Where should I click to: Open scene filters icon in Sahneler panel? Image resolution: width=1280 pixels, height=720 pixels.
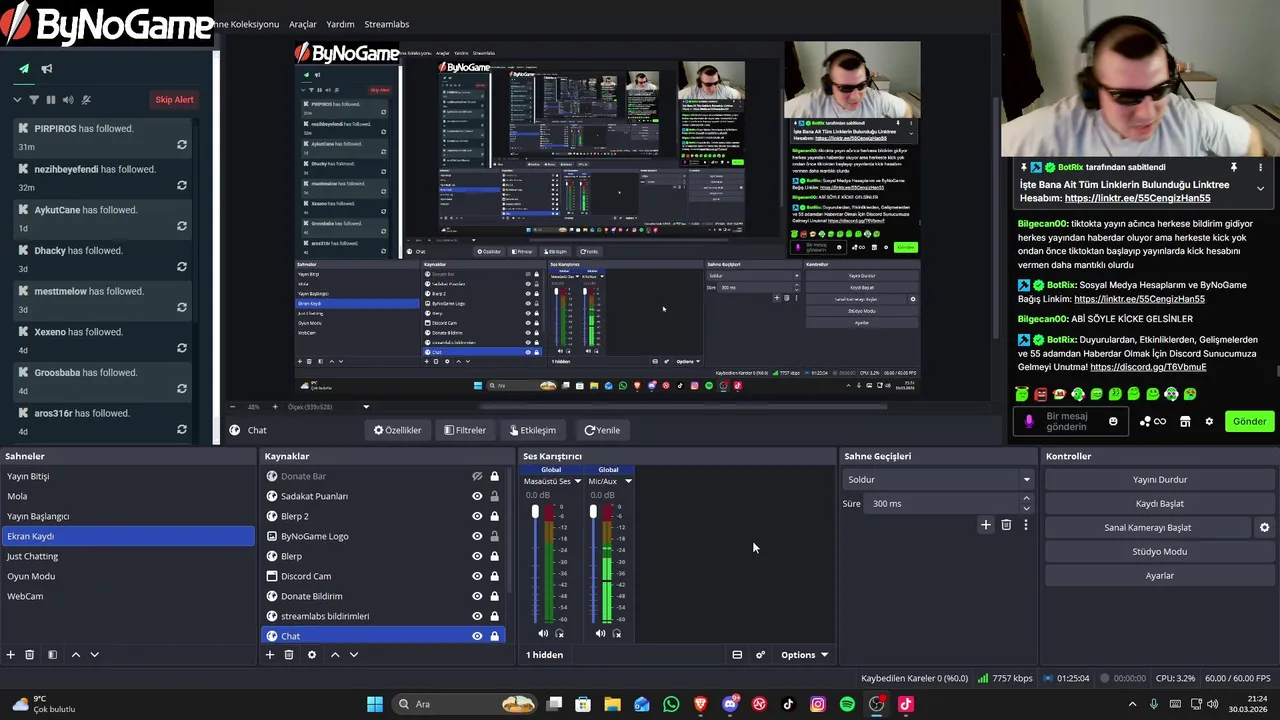[52, 655]
